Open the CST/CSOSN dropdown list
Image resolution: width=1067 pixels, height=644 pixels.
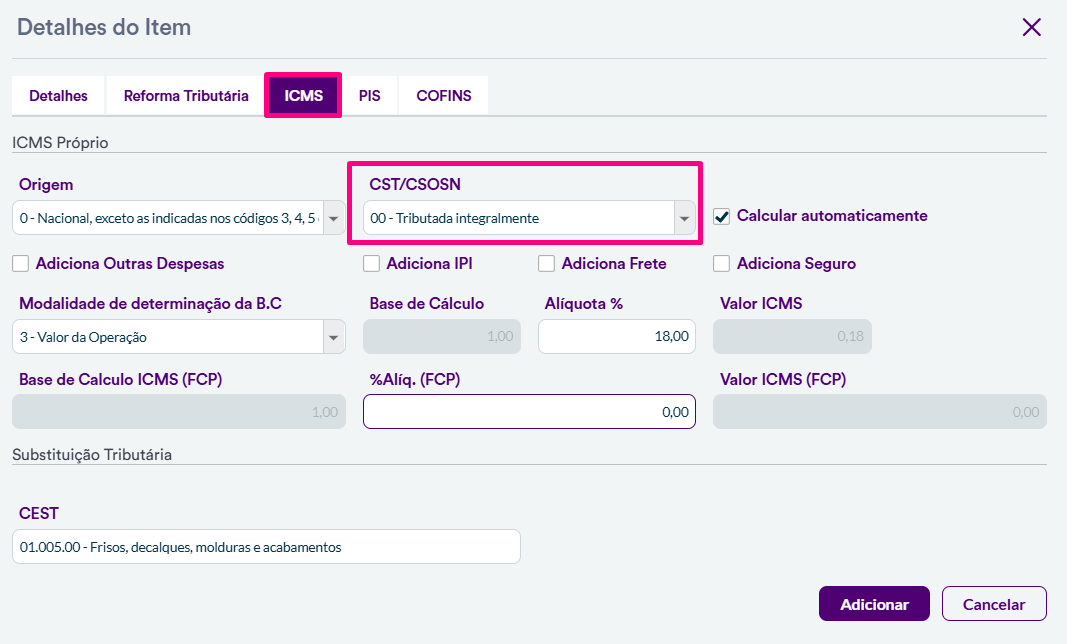685,218
